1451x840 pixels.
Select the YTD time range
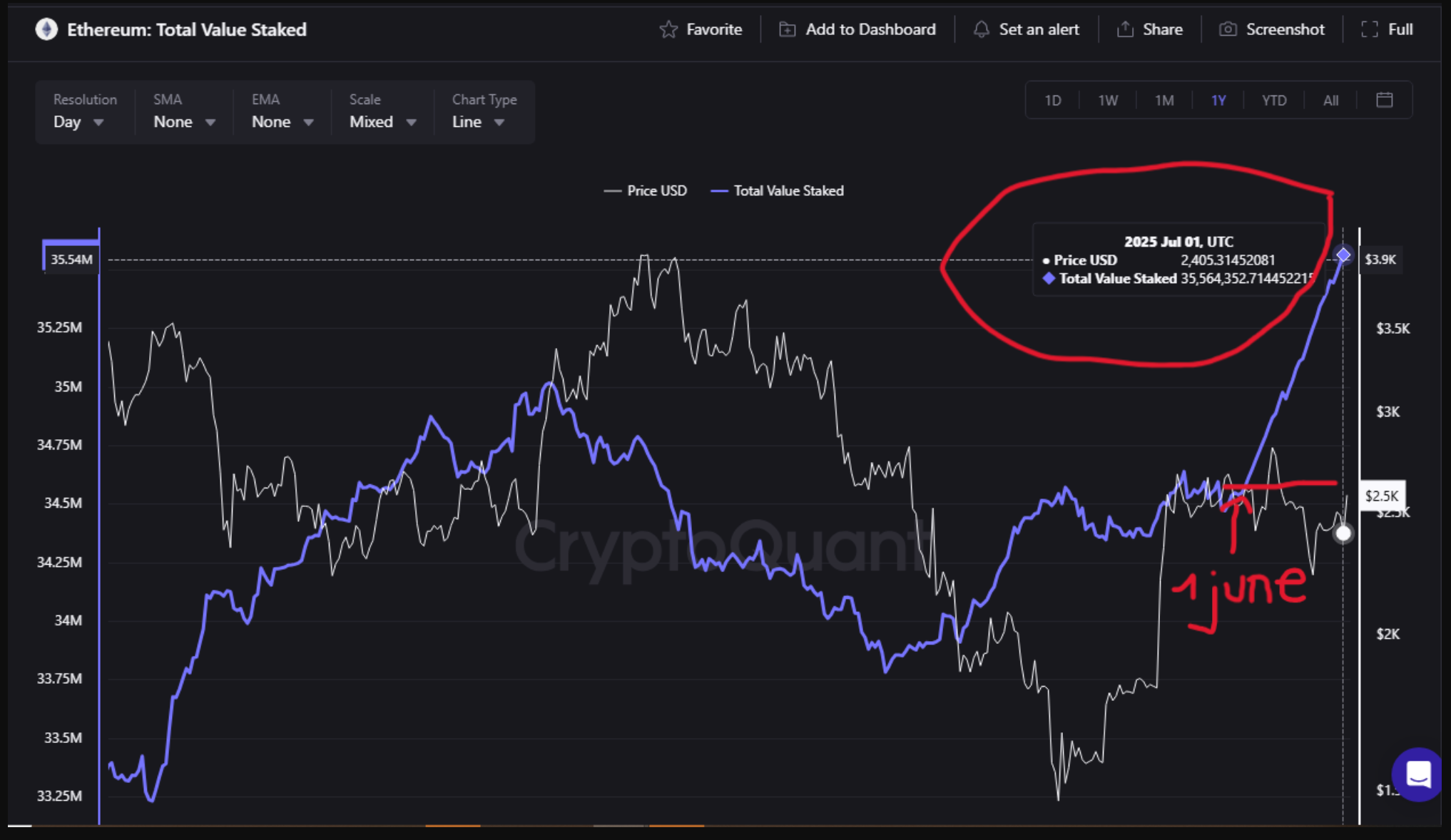coord(1274,101)
